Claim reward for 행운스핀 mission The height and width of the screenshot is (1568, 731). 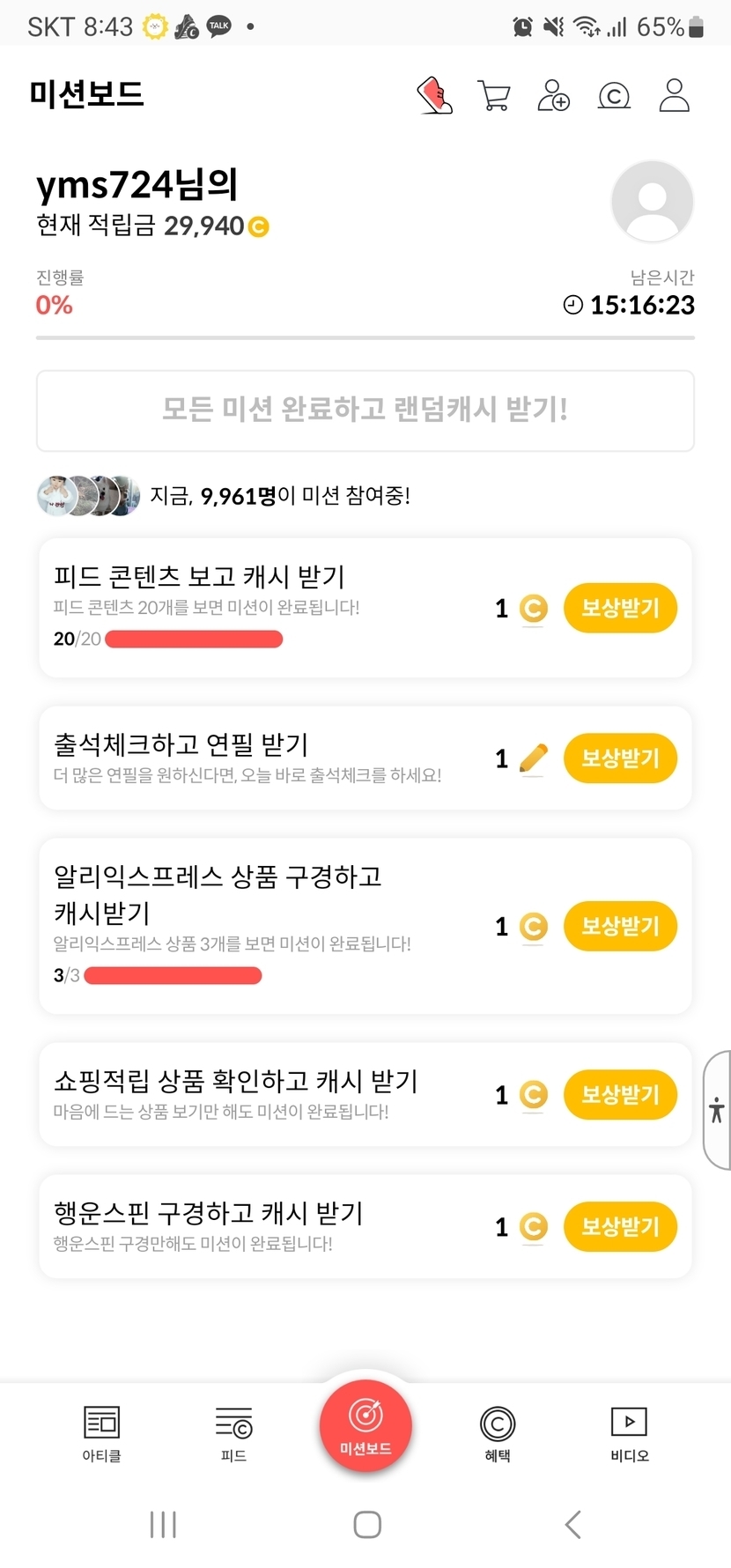620,1227
